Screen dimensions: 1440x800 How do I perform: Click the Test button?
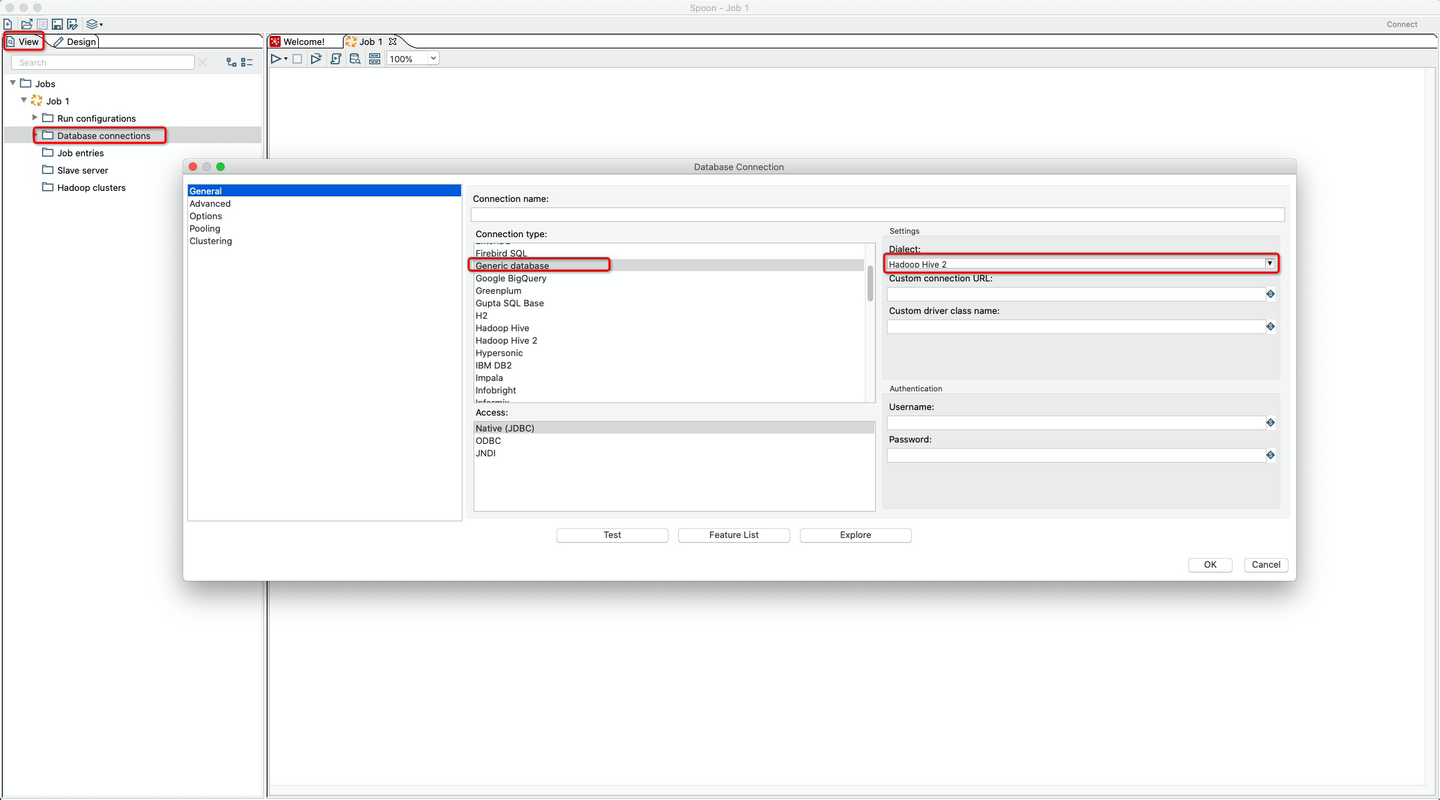(x=612, y=535)
